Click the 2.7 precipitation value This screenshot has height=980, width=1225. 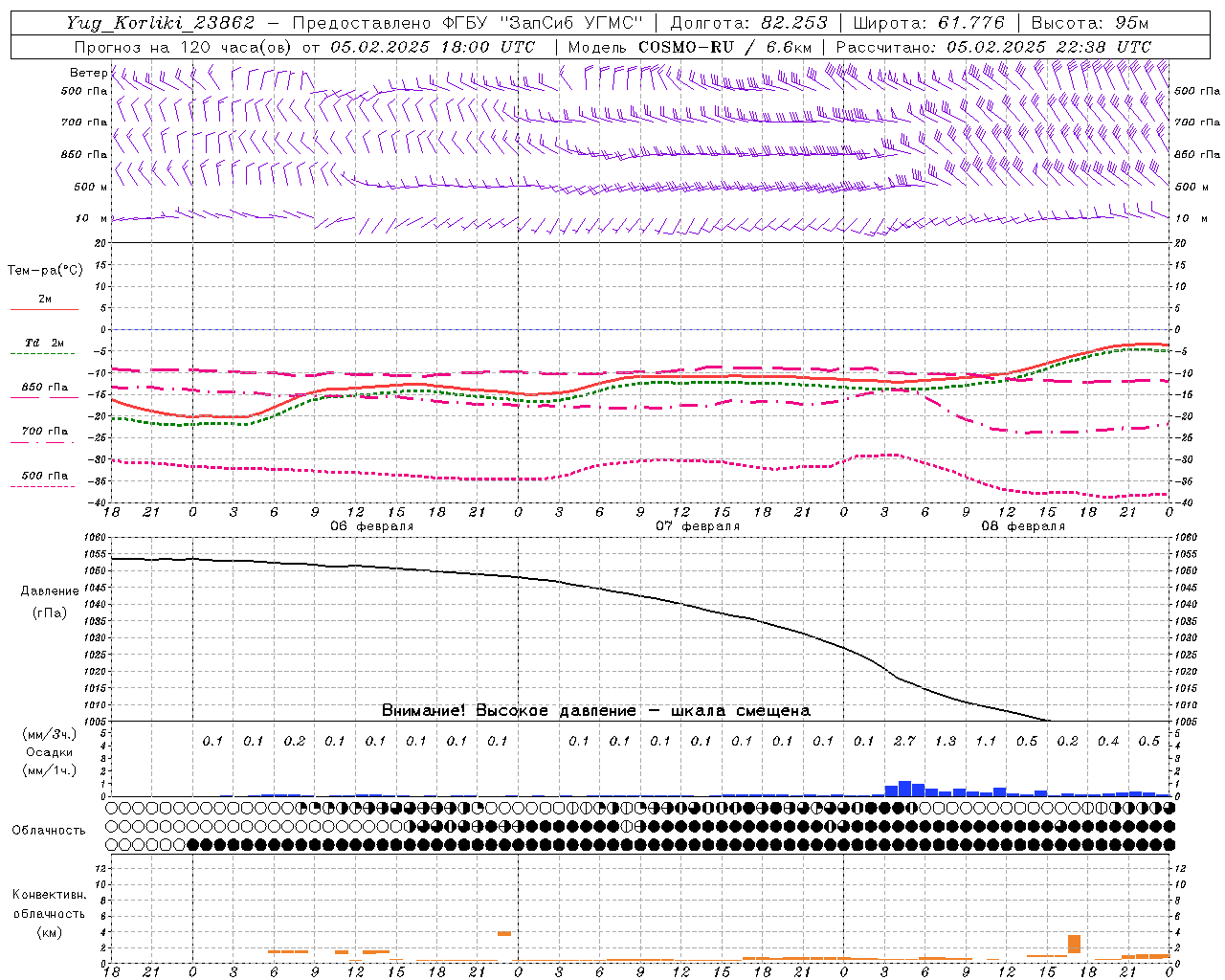click(x=904, y=742)
